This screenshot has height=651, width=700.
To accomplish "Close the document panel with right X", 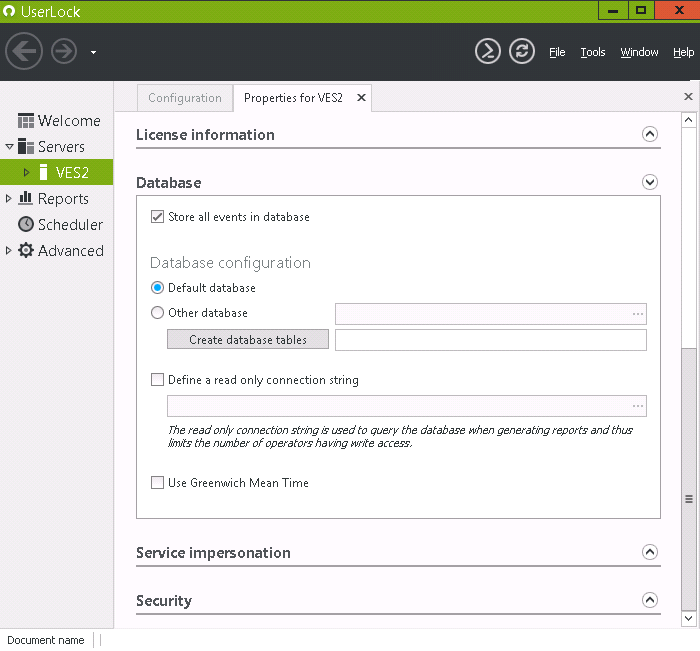I will point(688,96).
